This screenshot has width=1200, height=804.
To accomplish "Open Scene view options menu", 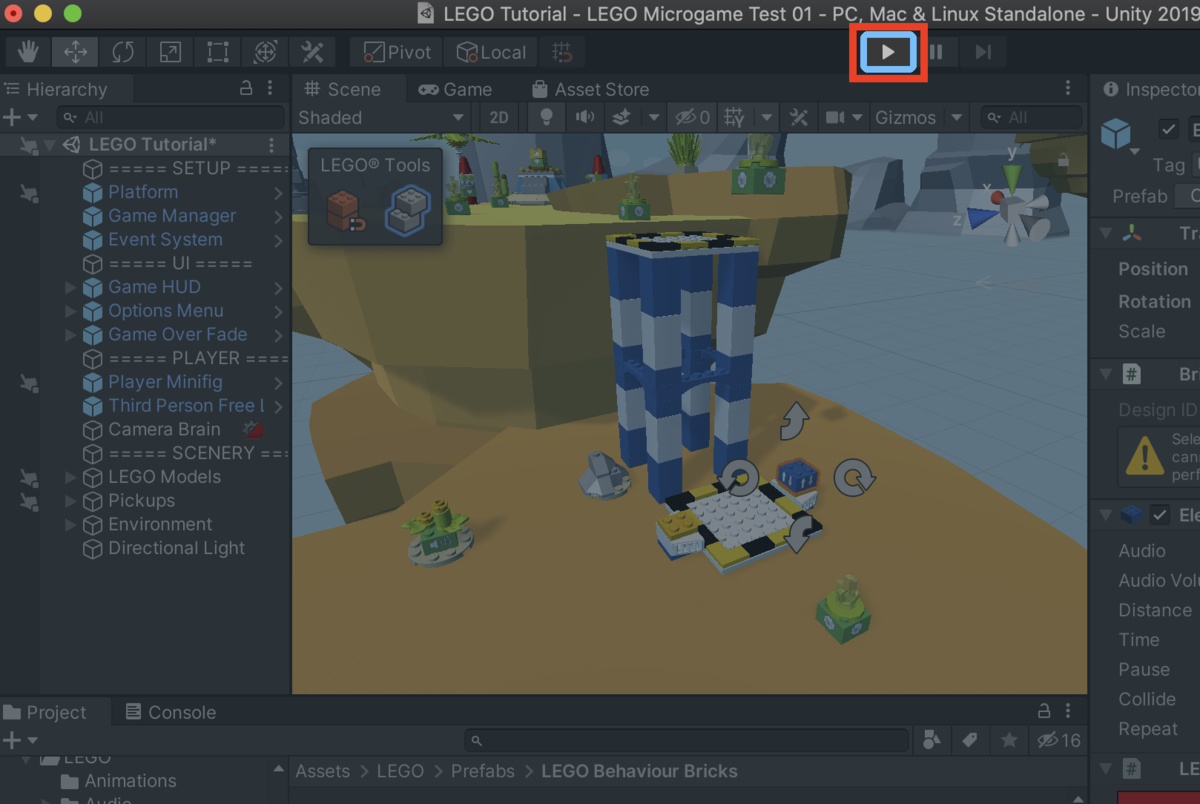I will (1068, 88).
